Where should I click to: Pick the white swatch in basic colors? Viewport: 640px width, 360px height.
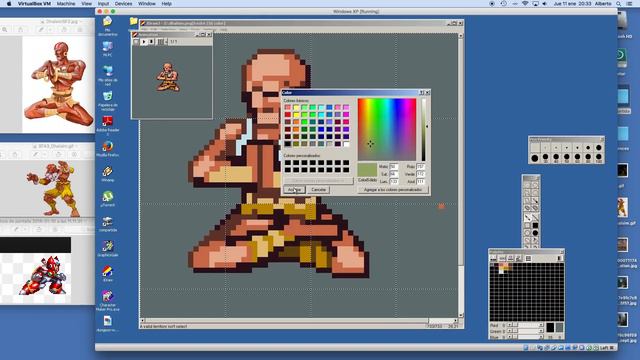pyautogui.click(x=346, y=144)
